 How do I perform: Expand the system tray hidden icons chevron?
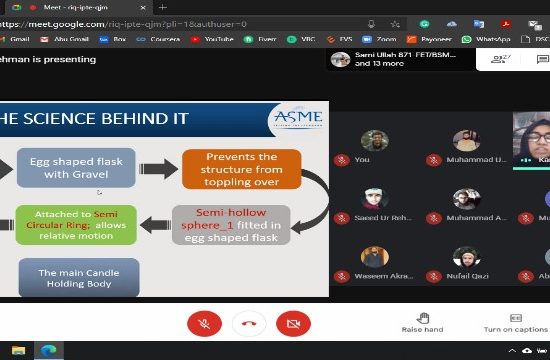tap(512, 351)
